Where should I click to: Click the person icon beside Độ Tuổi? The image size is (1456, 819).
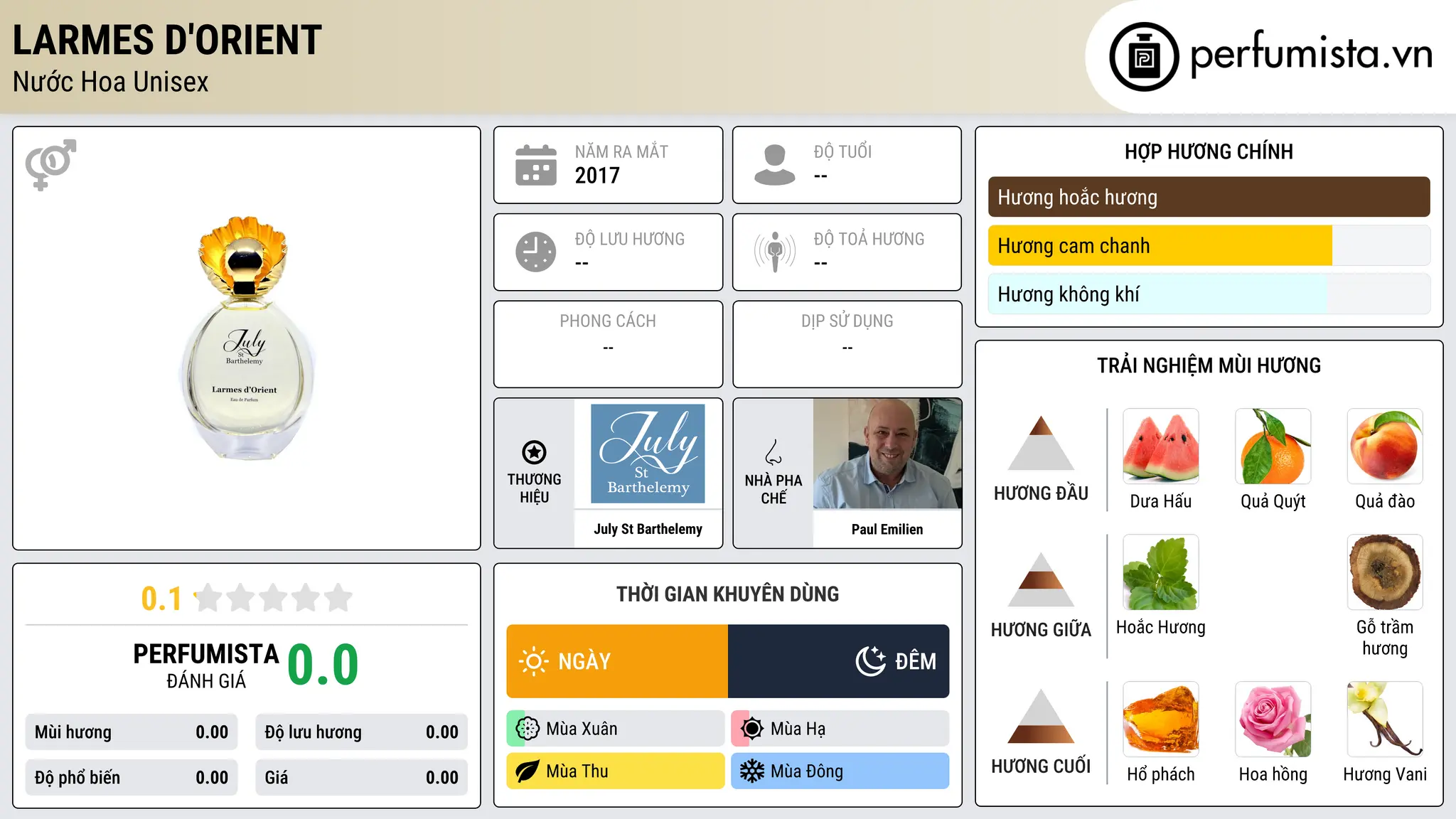click(x=774, y=165)
